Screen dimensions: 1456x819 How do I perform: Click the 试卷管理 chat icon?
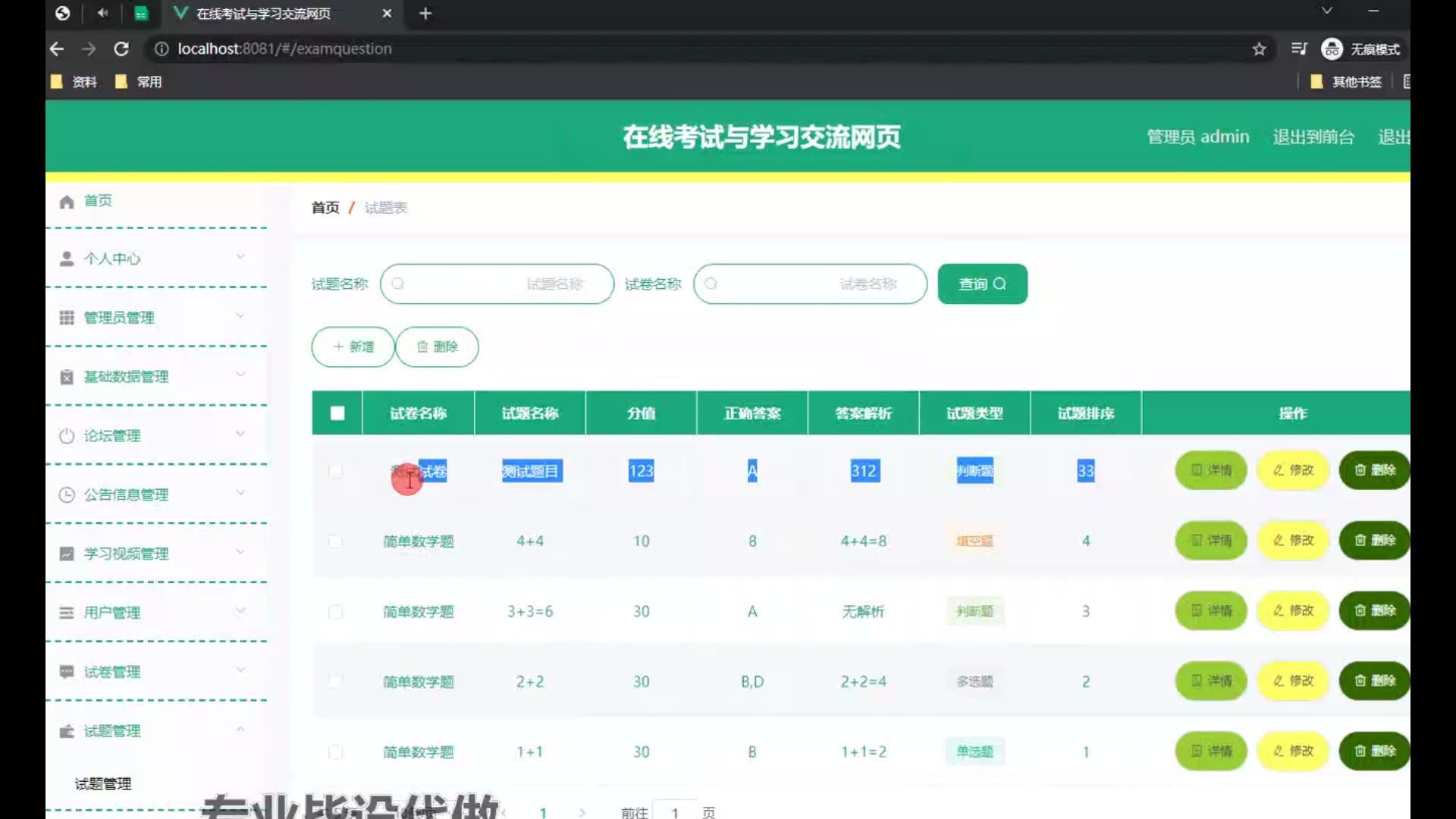[67, 672]
